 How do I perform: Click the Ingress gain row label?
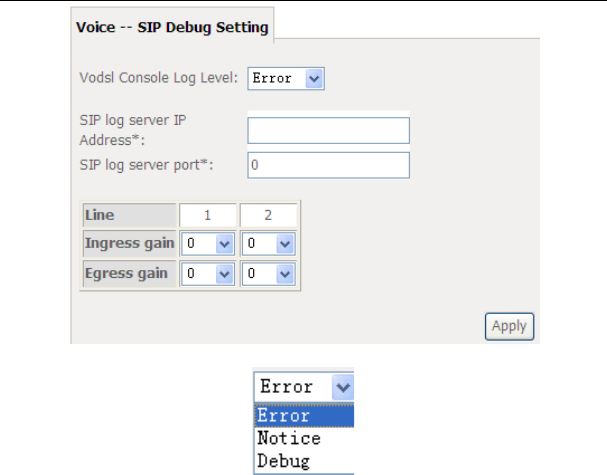(x=130, y=243)
